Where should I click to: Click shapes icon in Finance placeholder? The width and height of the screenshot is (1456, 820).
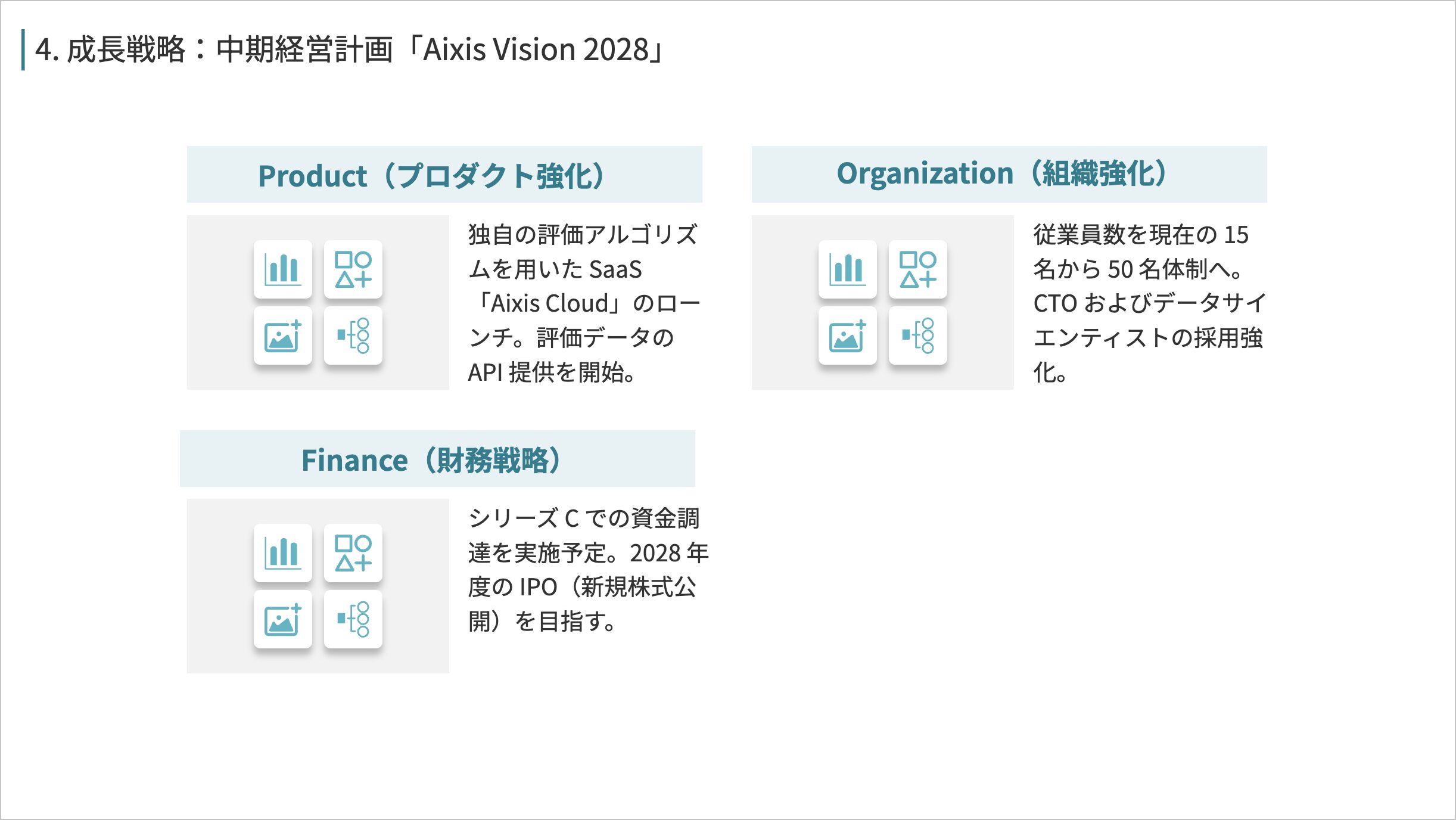pos(353,553)
